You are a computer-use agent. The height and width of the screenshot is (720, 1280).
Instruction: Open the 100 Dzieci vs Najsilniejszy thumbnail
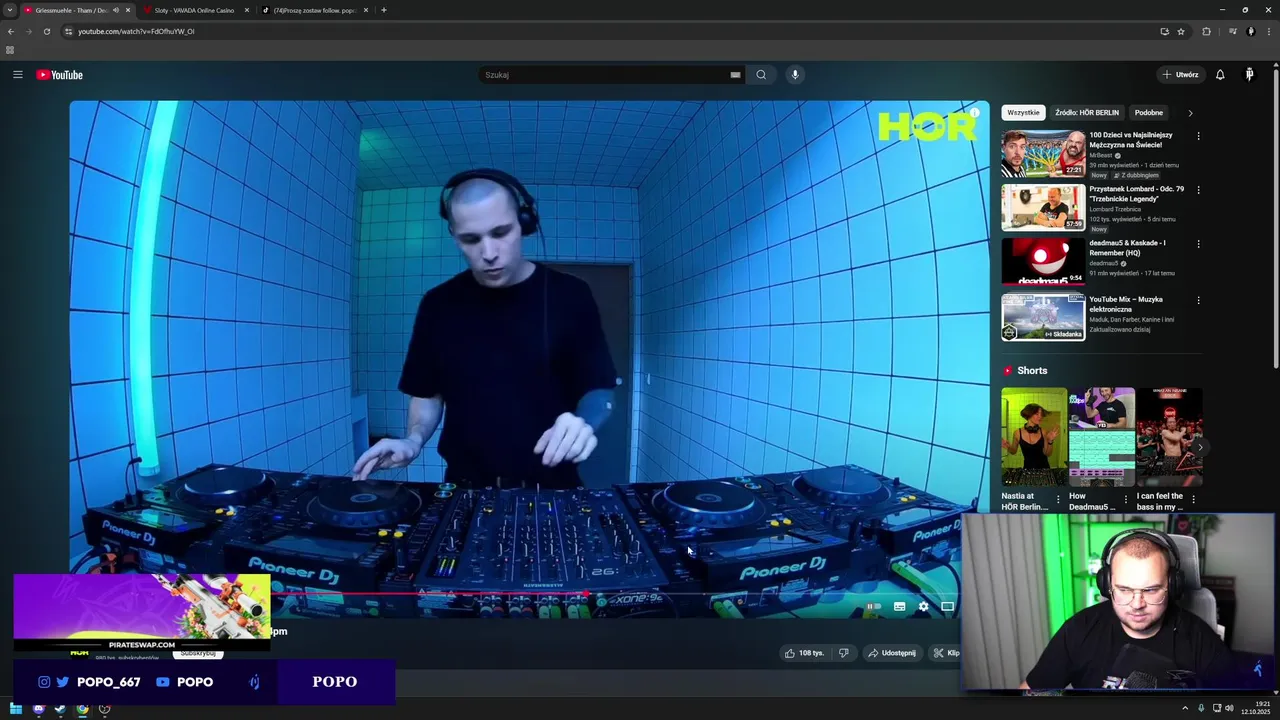click(1043, 153)
